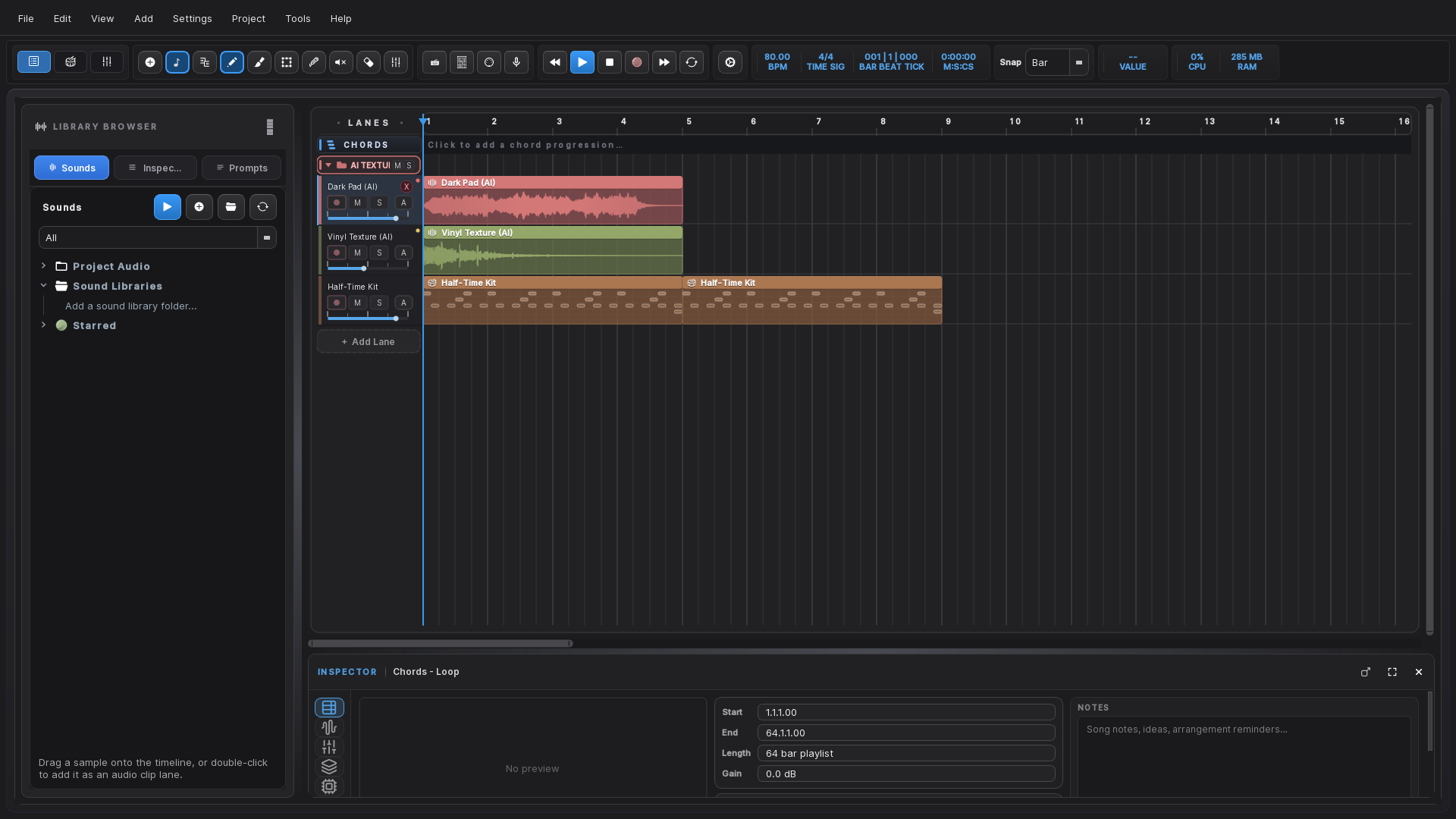Toggle automation A on Half-Time Kit lane
This screenshot has height=819, width=1456.
[x=404, y=303]
